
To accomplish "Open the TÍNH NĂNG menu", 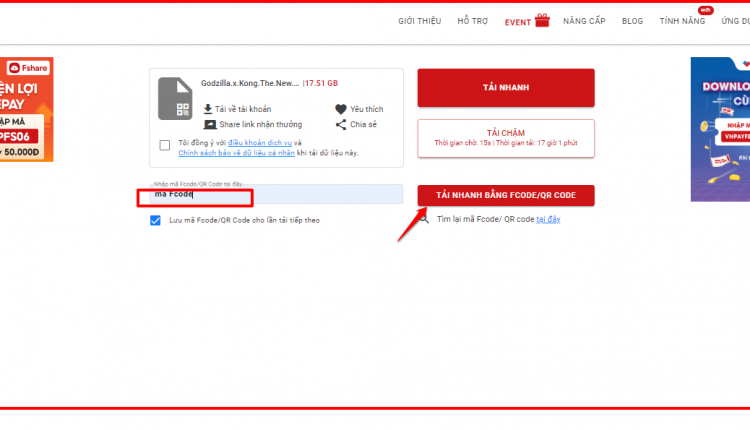I will [x=682, y=21].
